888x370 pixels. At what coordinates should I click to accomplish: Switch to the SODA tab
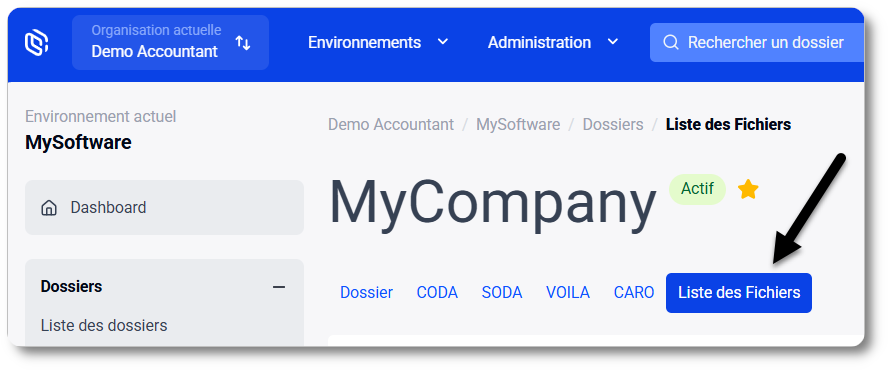[x=502, y=292]
